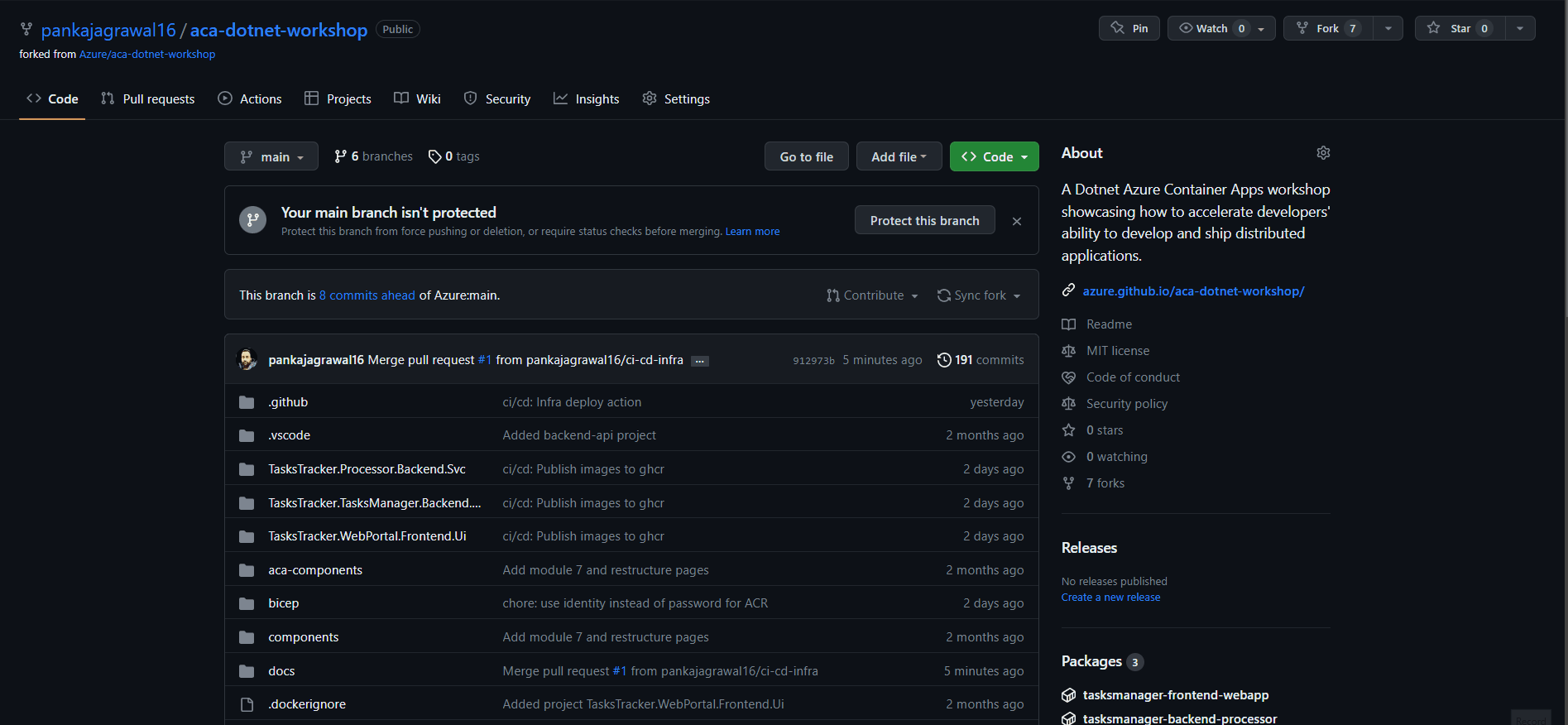The height and width of the screenshot is (725, 1568).
Task: Expand the main branch dropdown
Action: point(271,156)
